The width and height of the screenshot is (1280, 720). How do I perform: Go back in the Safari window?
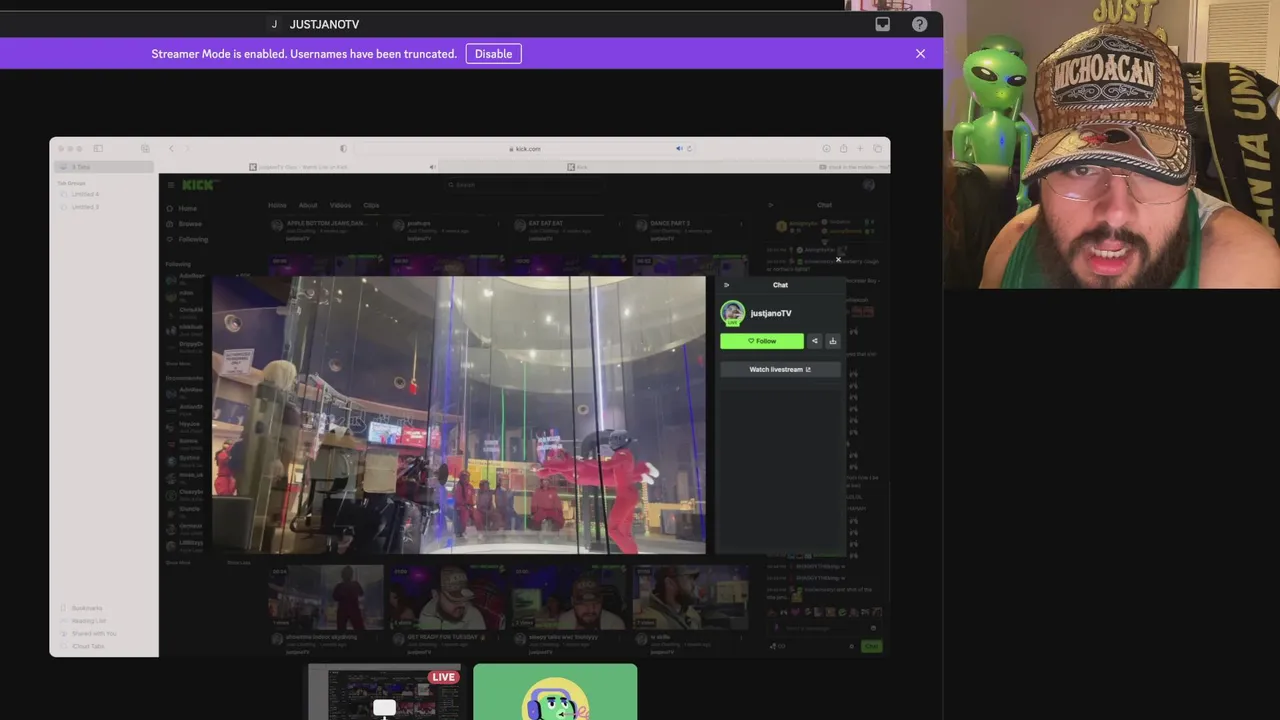[171, 149]
